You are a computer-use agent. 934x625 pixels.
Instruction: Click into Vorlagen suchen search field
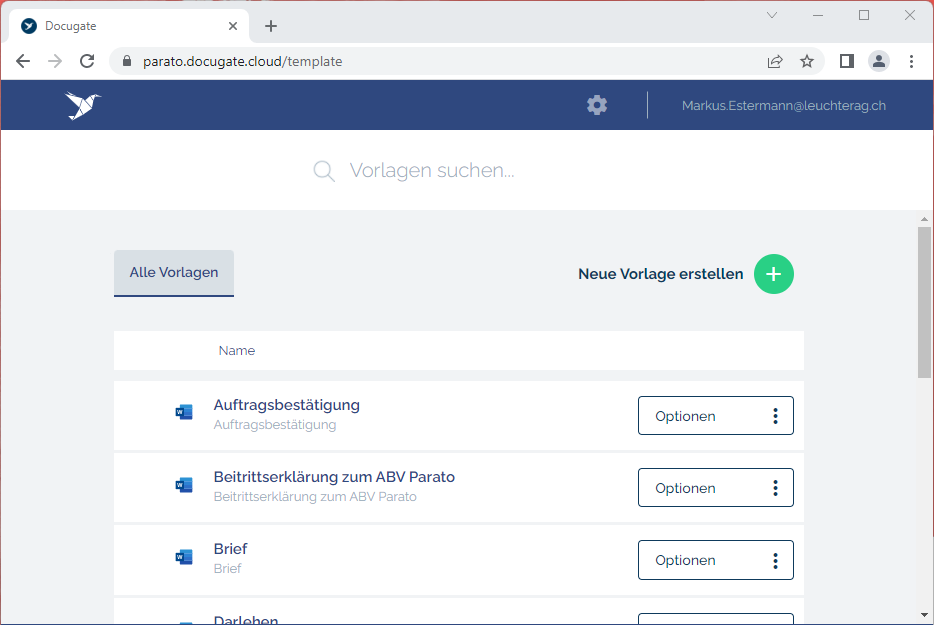tap(432, 170)
